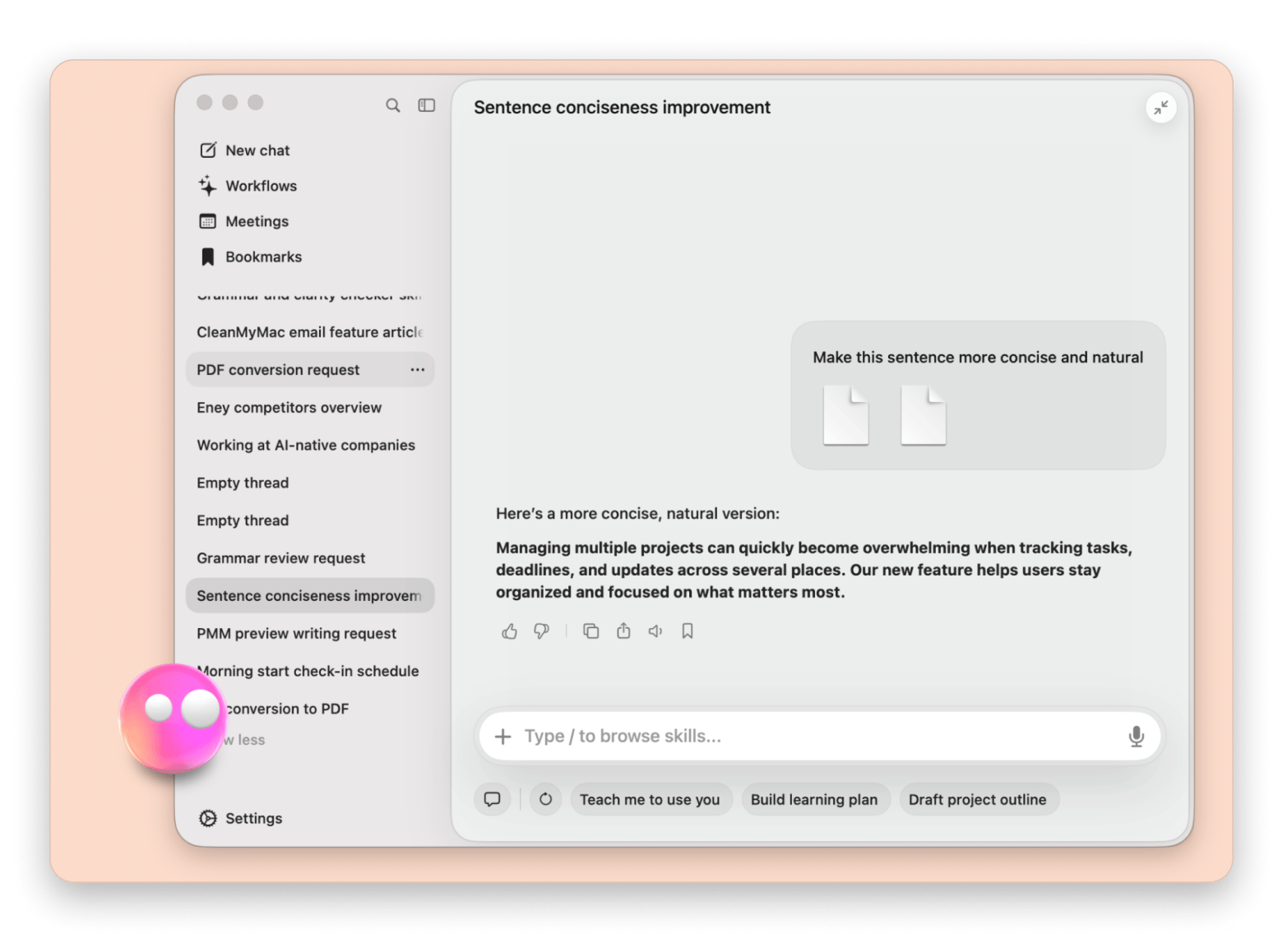
Task: Choose Build learning plan suggestion
Action: pos(814,799)
